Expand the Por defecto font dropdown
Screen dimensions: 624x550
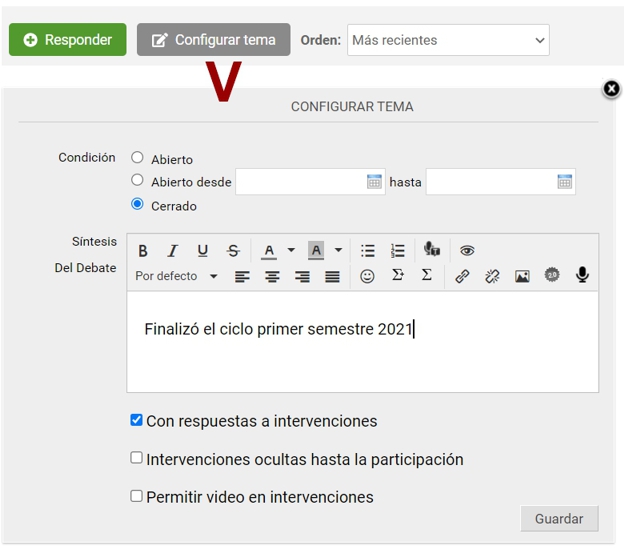click(x=177, y=276)
